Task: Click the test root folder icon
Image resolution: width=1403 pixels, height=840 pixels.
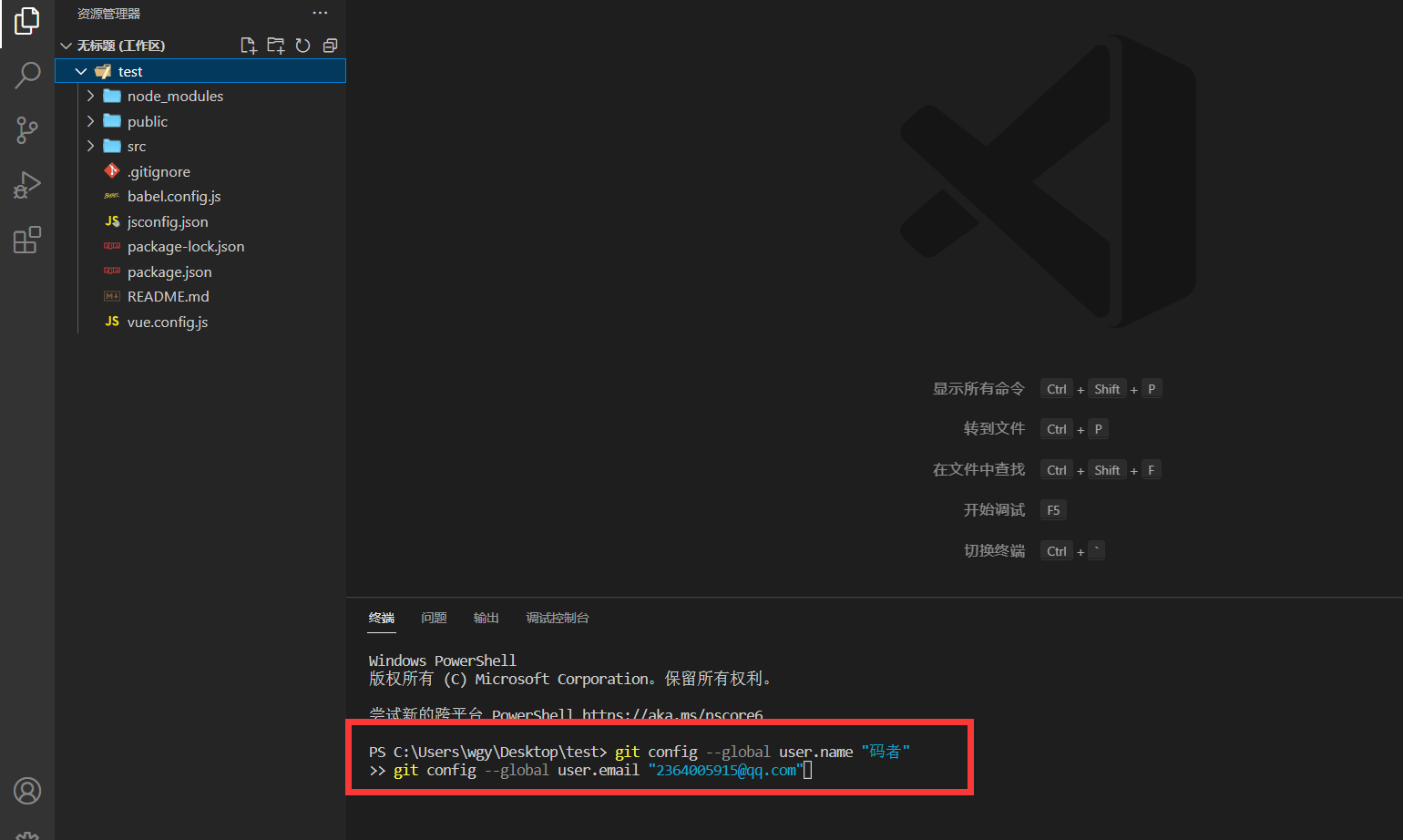Action: 103,71
